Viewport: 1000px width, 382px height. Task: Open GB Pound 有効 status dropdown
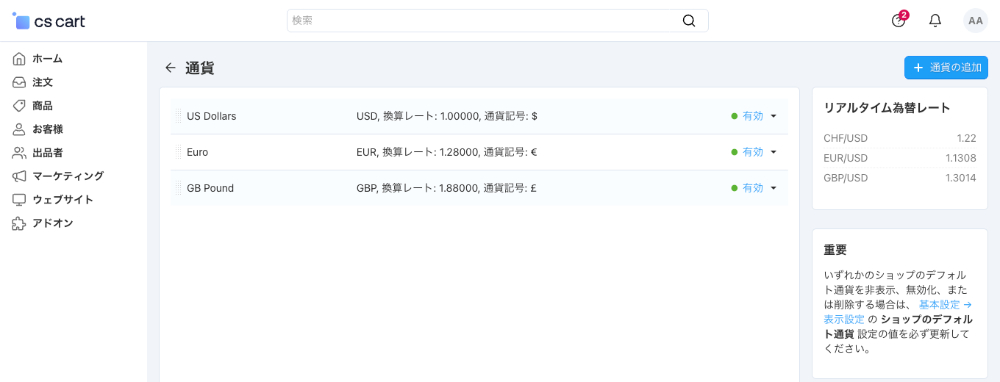pyautogui.click(x=754, y=187)
